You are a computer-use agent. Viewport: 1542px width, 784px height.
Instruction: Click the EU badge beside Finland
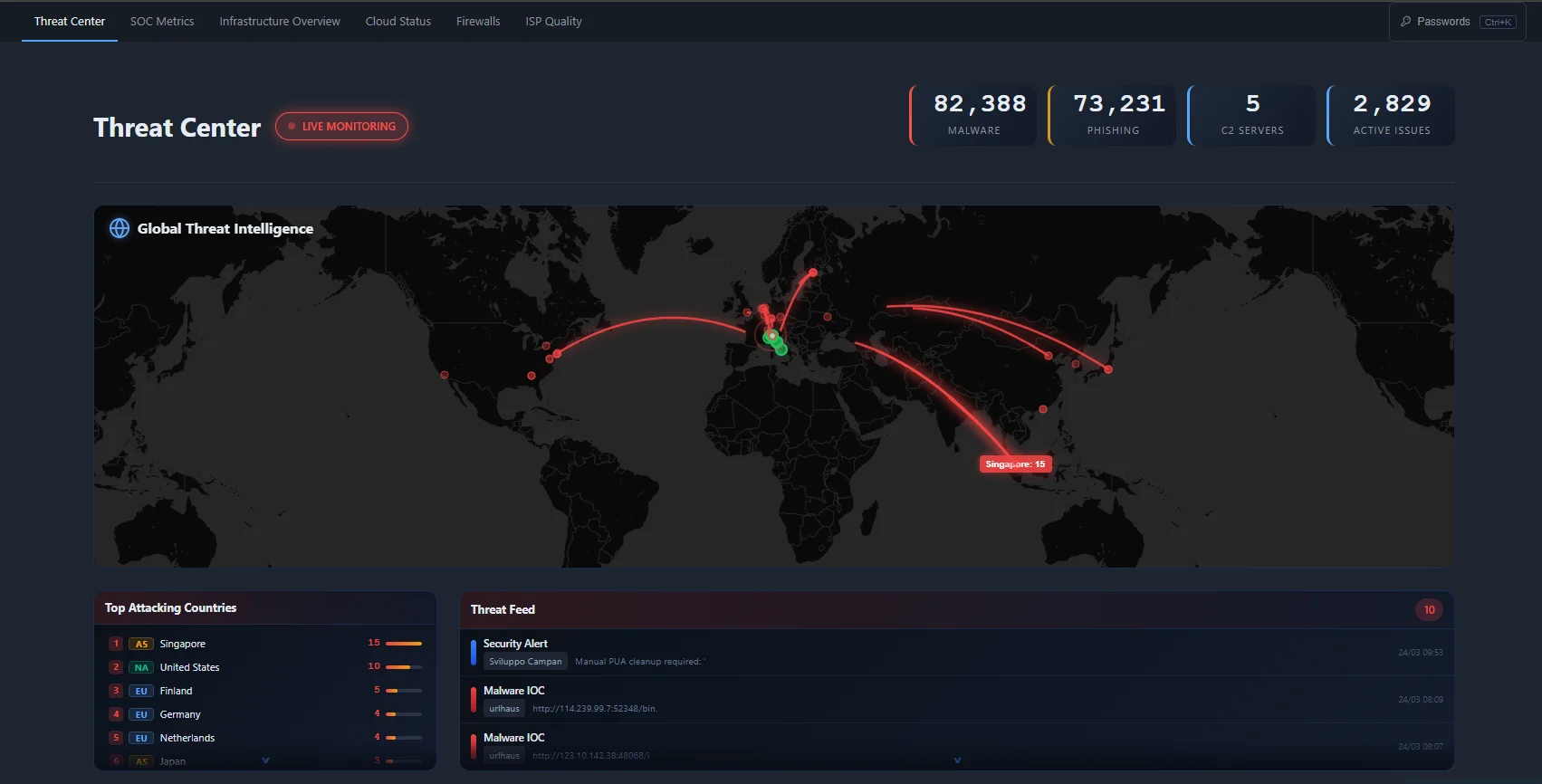pos(141,691)
